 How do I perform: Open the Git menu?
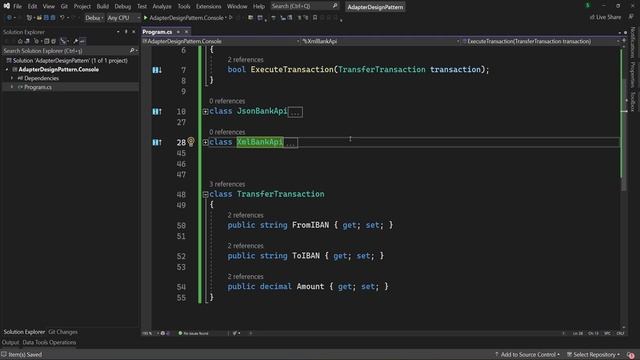pyautogui.click(x=64, y=6)
